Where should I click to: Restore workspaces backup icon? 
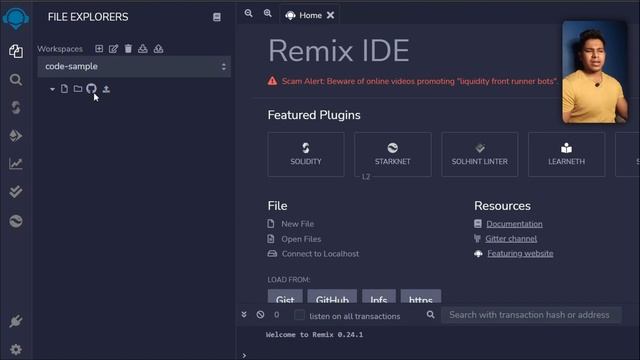tap(158, 49)
